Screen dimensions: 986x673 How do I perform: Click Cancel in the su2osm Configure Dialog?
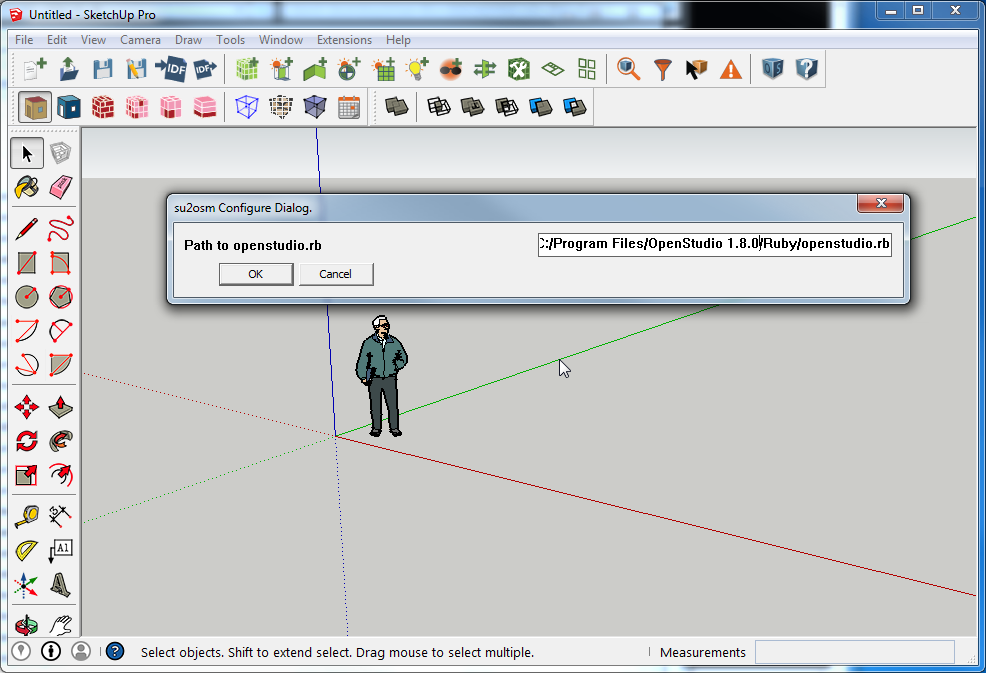(x=336, y=274)
